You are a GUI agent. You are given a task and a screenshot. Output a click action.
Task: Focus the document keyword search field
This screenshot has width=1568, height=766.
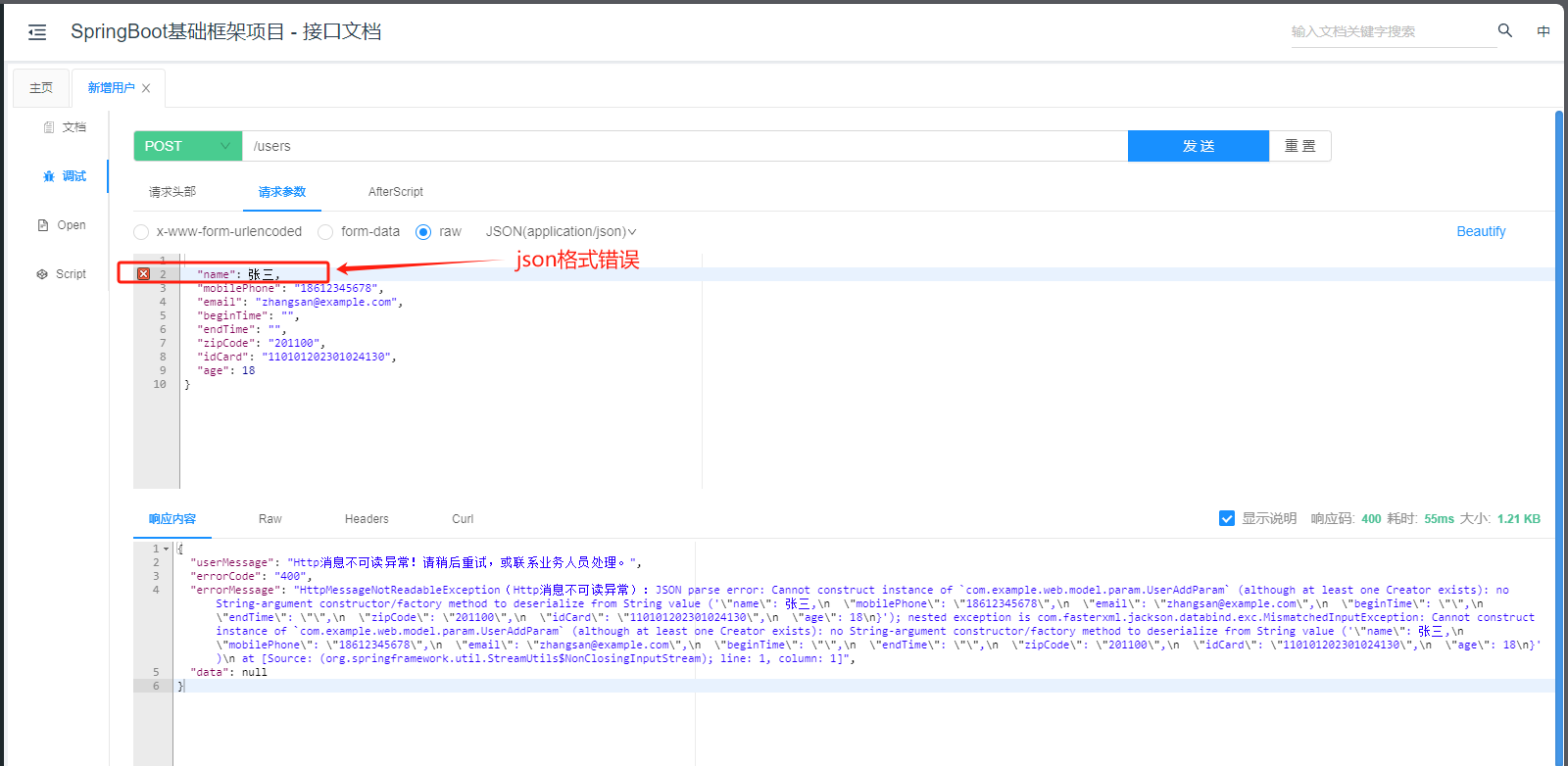pos(1392,31)
